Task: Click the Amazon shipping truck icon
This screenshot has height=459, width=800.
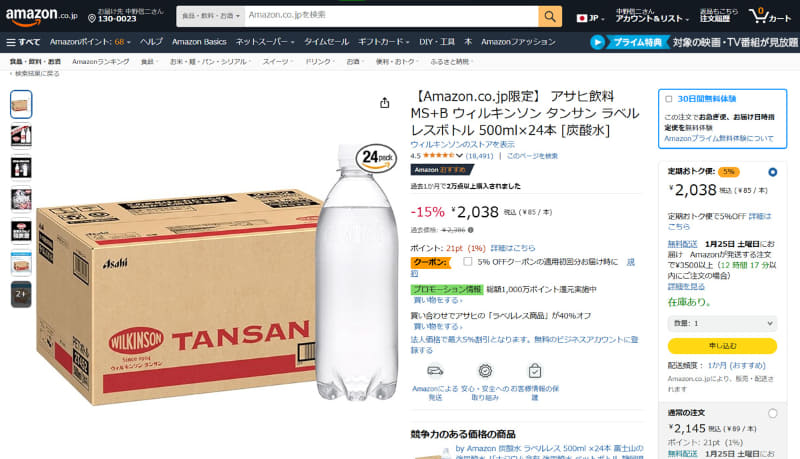Action: click(435, 371)
